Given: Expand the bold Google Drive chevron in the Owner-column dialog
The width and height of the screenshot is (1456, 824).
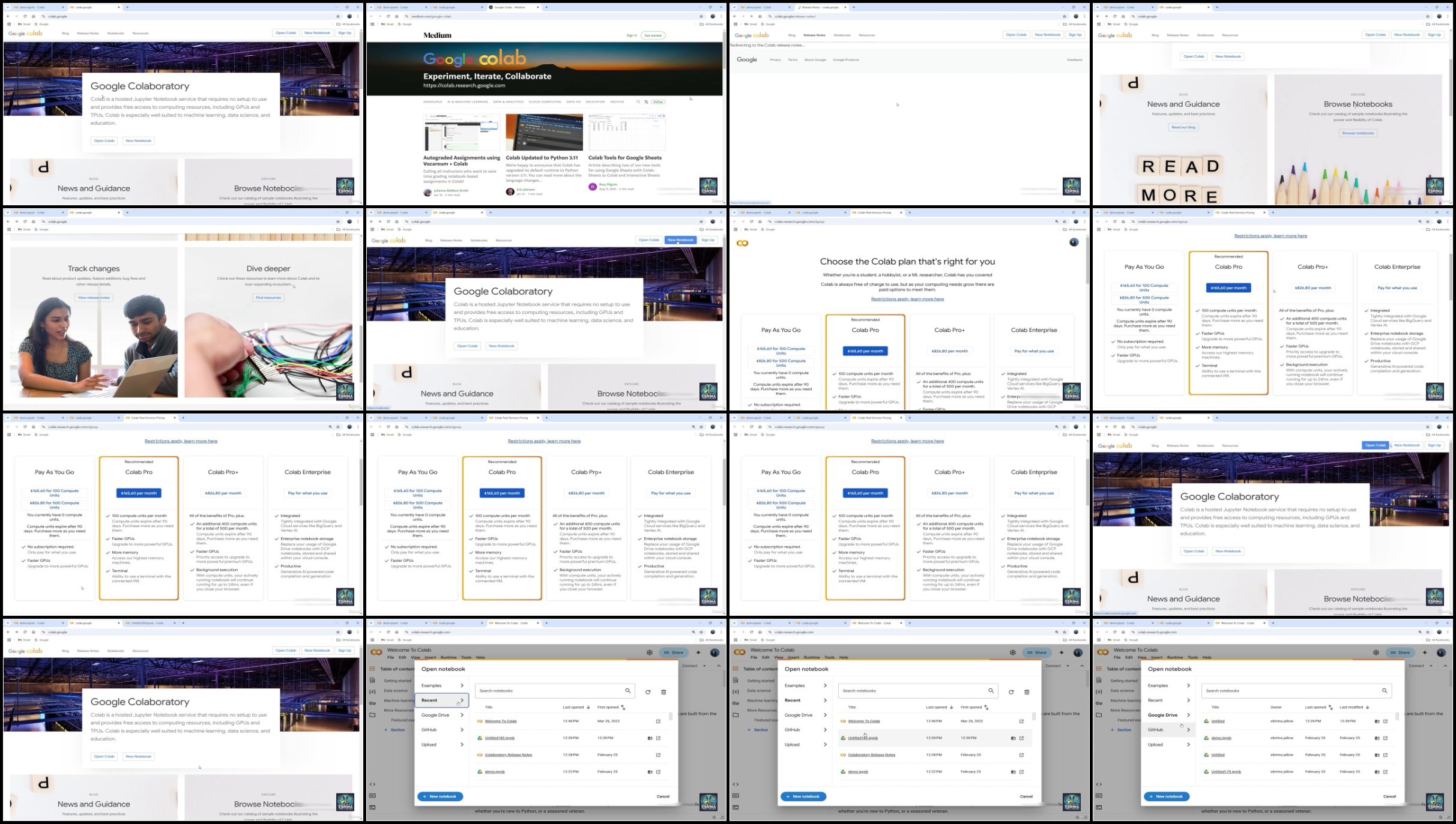Looking at the screenshot, I should [x=1188, y=715].
